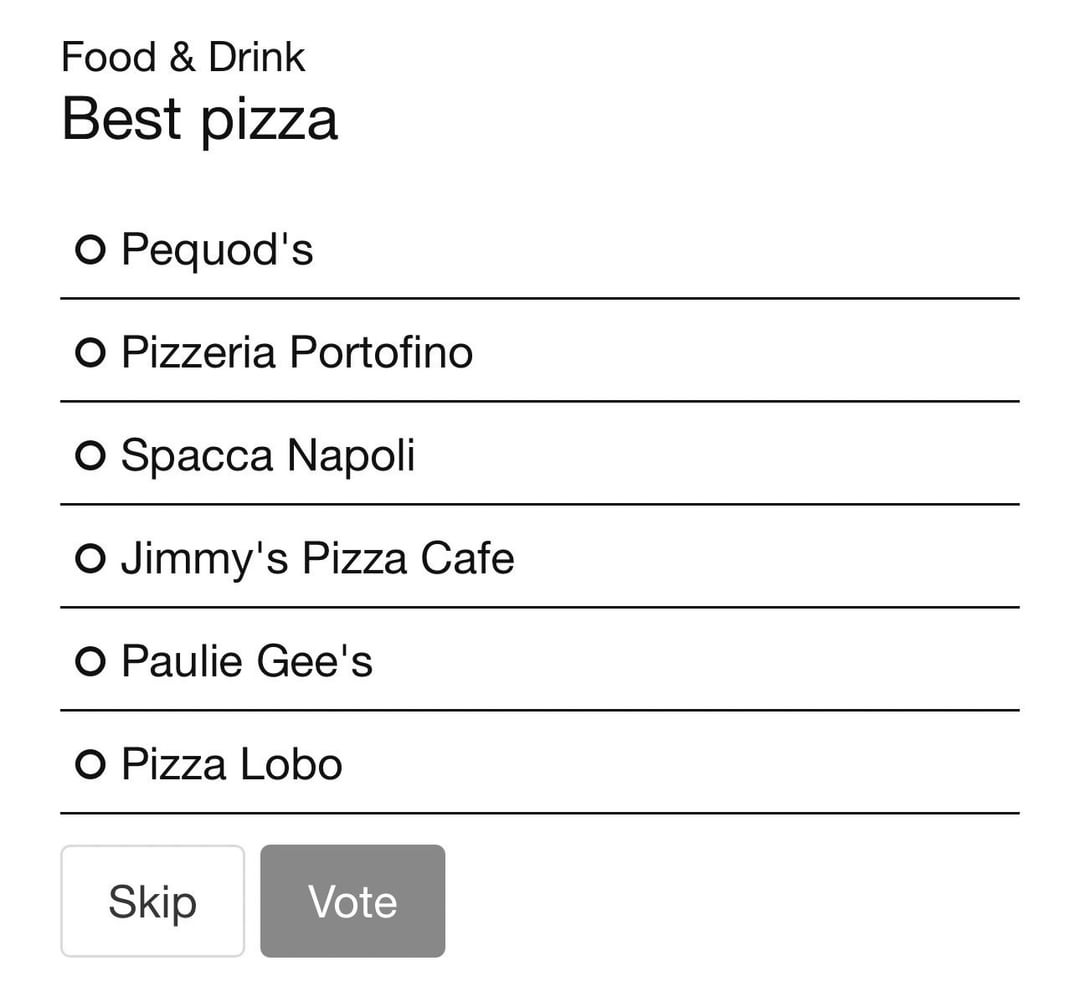Select the Pequod's radio button
The height and width of the screenshot is (1002, 1080).
point(90,250)
